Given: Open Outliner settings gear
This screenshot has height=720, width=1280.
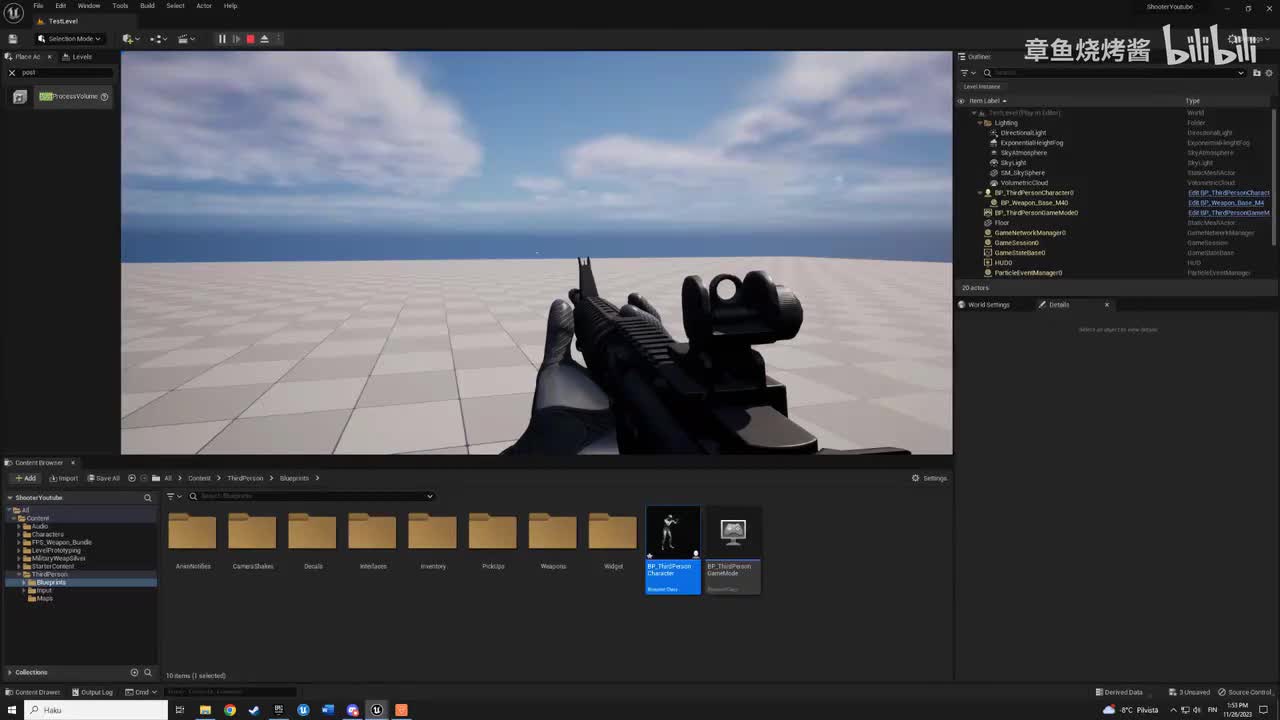Looking at the screenshot, I should tap(1269, 72).
